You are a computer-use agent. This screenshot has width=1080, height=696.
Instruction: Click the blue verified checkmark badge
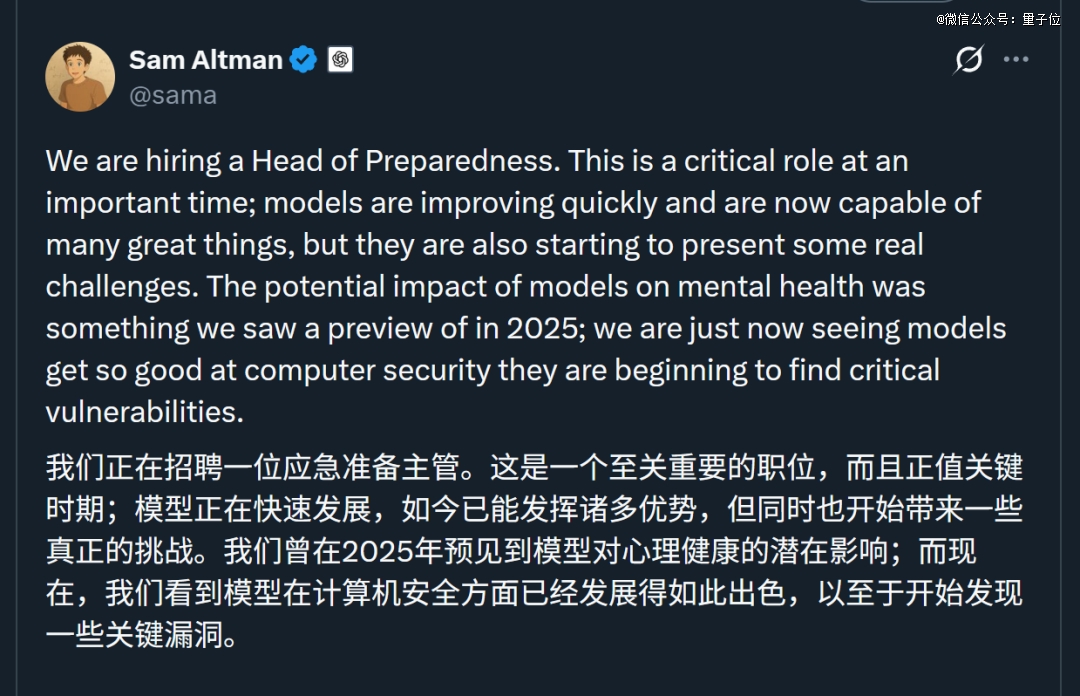(x=303, y=60)
